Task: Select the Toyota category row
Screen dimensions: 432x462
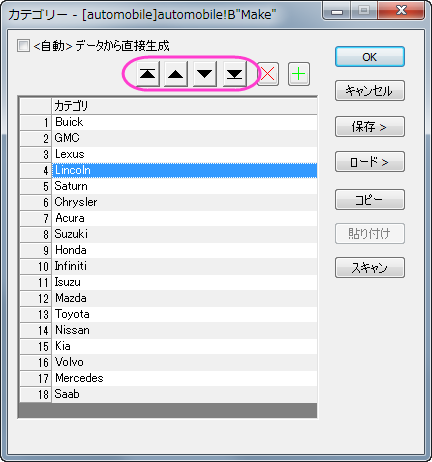Action: (184, 314)
